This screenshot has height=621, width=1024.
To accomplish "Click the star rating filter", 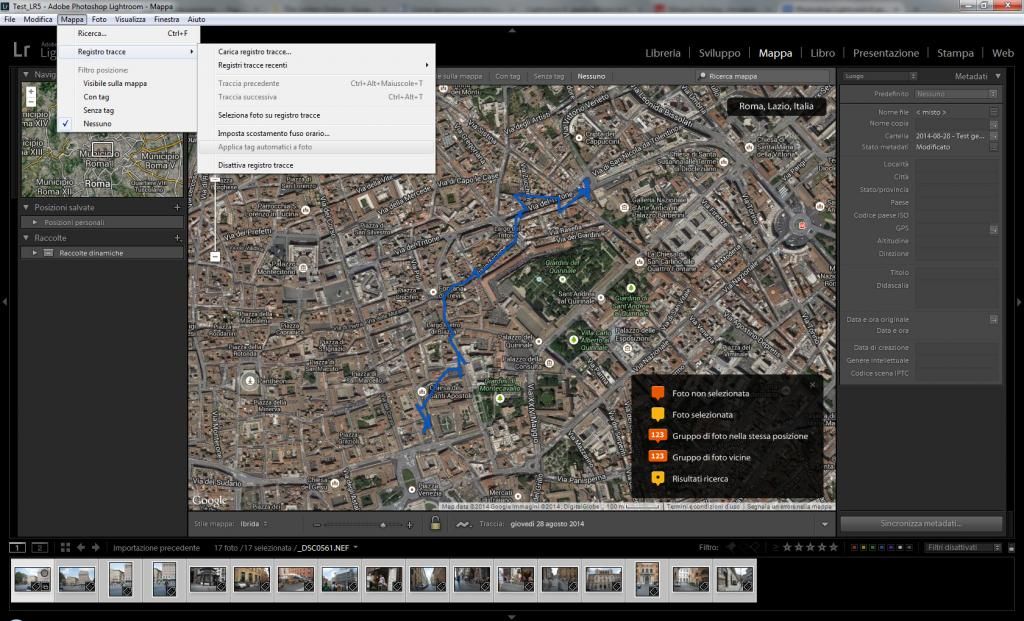I will point(810,547).
